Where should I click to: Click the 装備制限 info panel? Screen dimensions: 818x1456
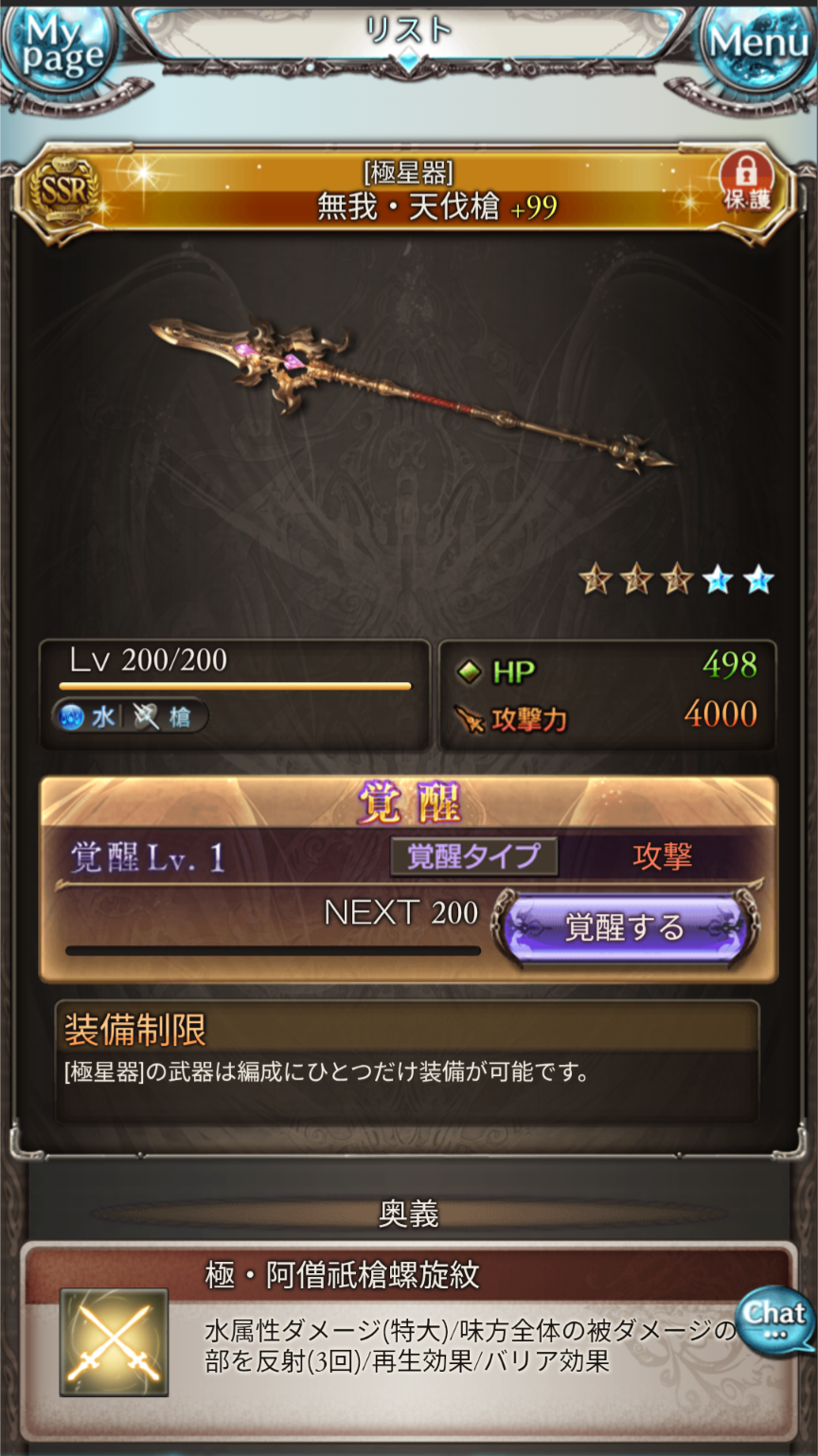point(408,1060)
